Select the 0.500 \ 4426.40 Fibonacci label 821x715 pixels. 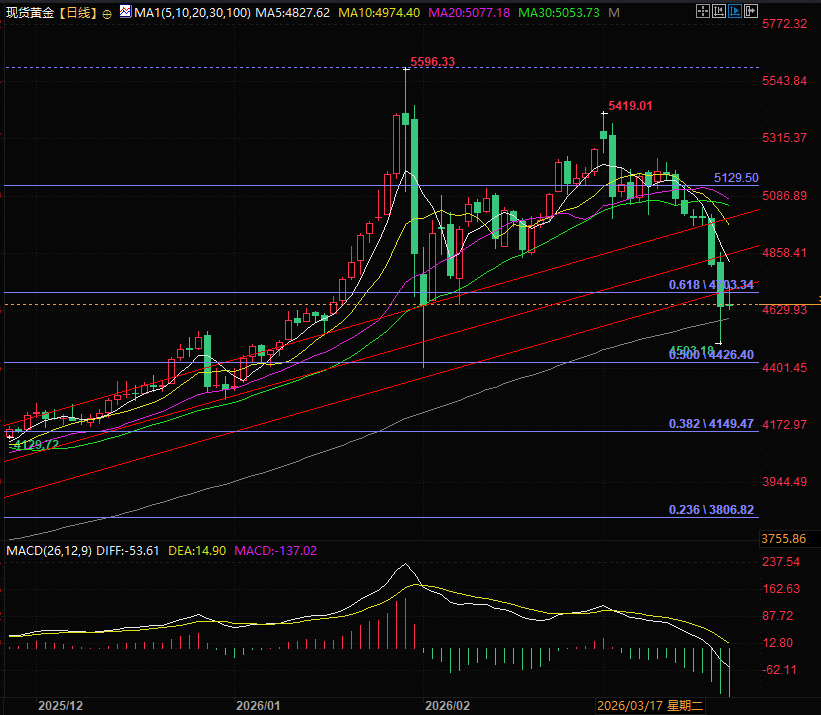[x=711, y=355]
